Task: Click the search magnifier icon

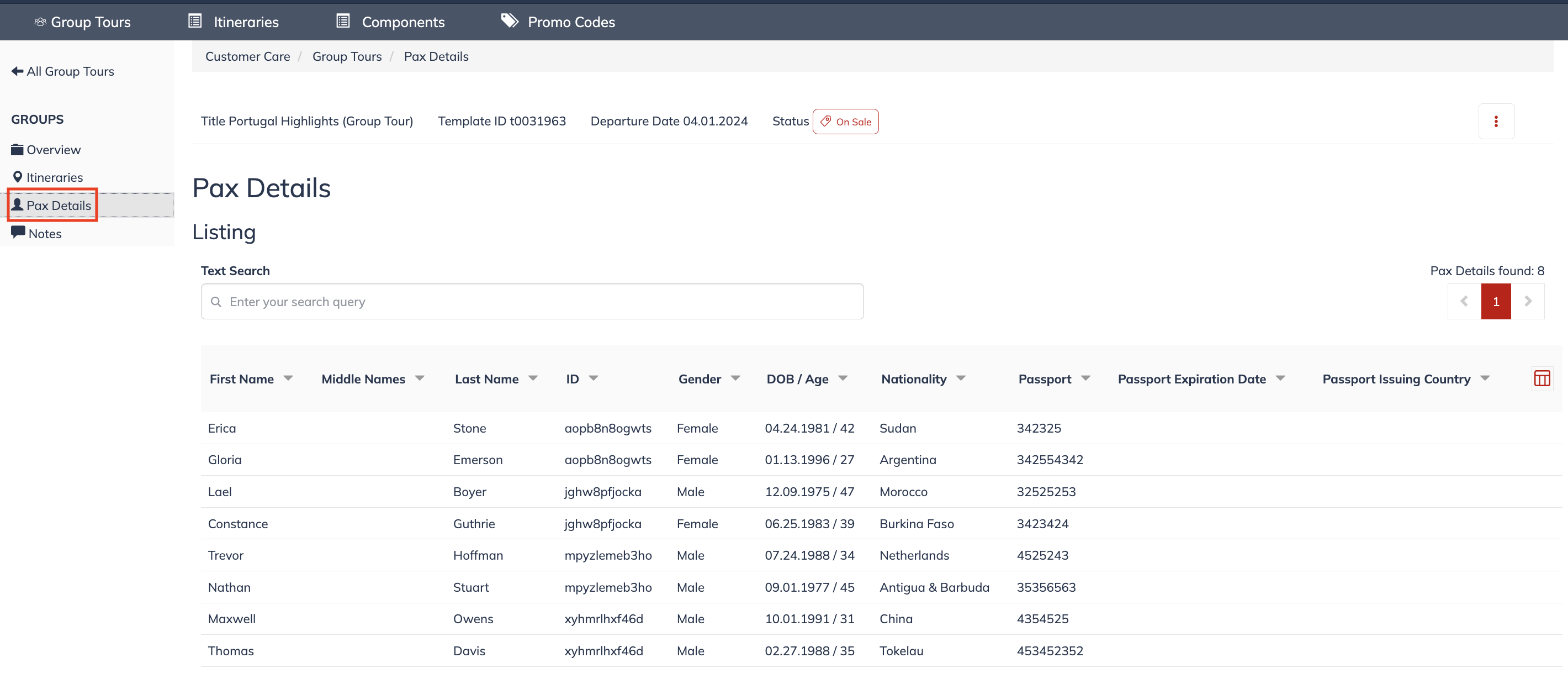Action: click(215, 302)
